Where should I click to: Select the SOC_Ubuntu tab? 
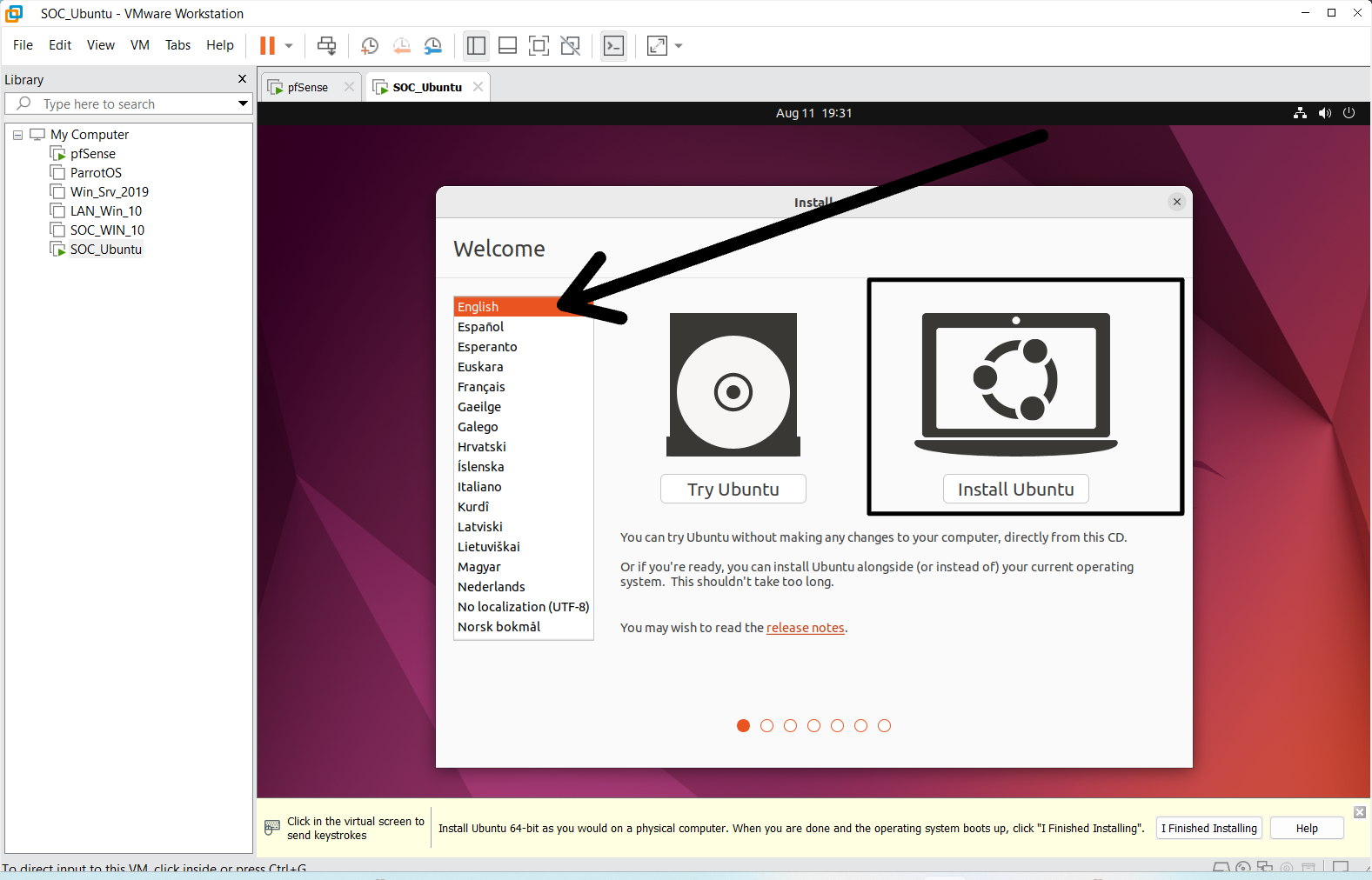426,87
